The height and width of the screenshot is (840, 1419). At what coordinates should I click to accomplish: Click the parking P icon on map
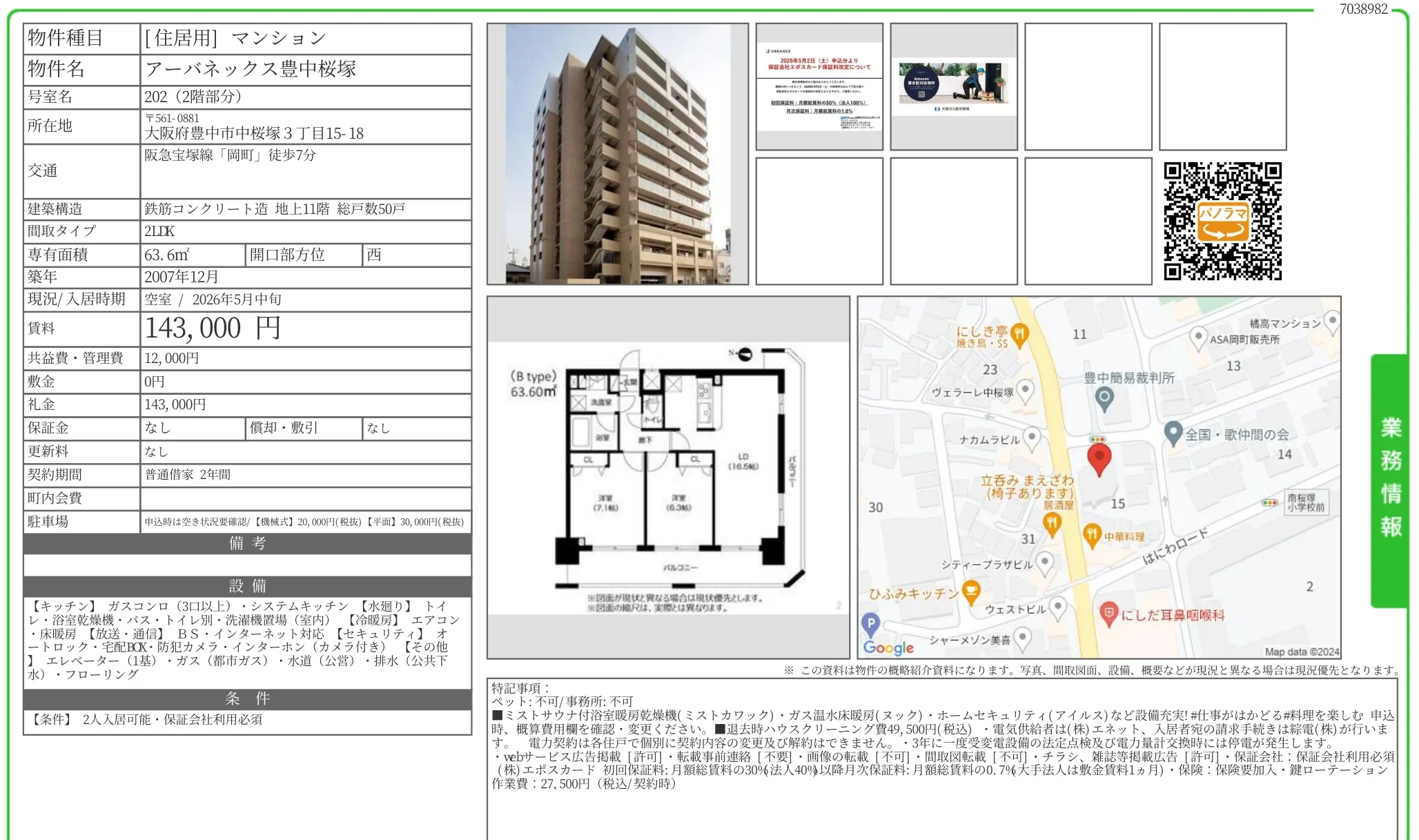(870, 623)
